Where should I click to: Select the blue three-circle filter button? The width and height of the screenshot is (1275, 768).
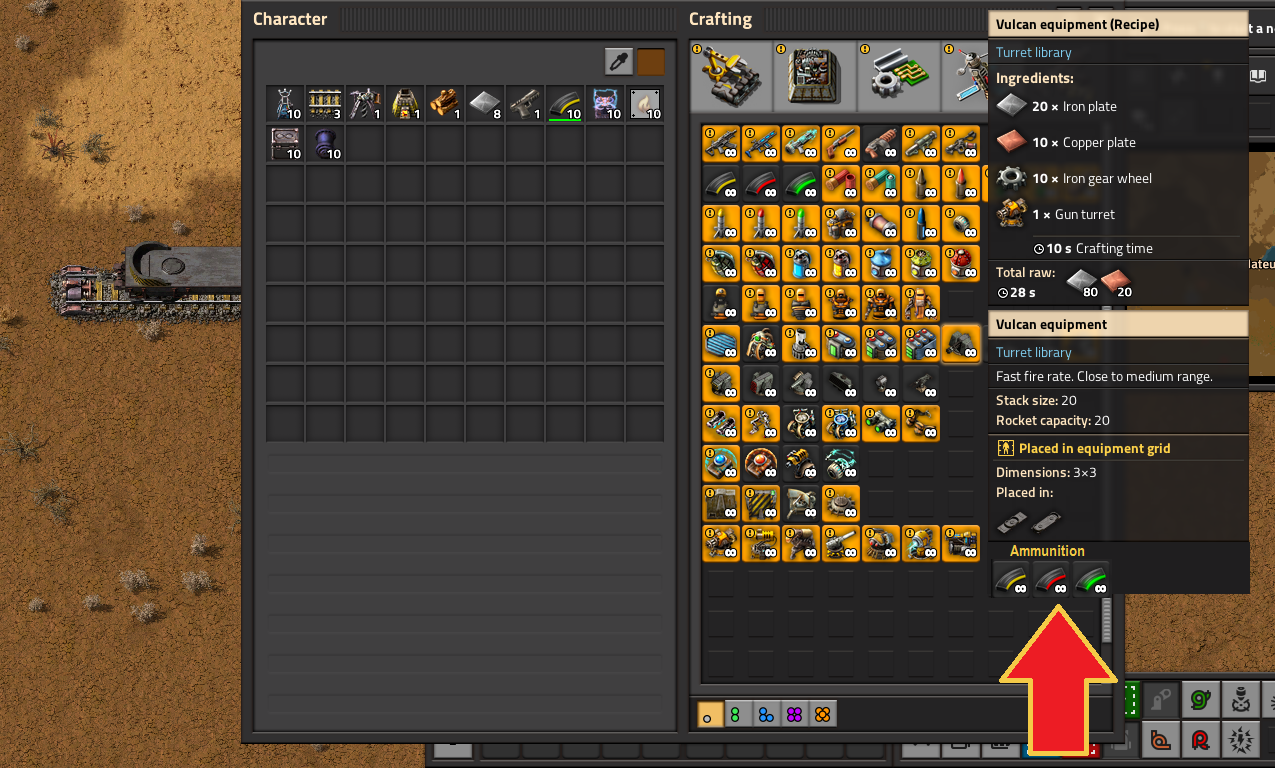(765, 714)
